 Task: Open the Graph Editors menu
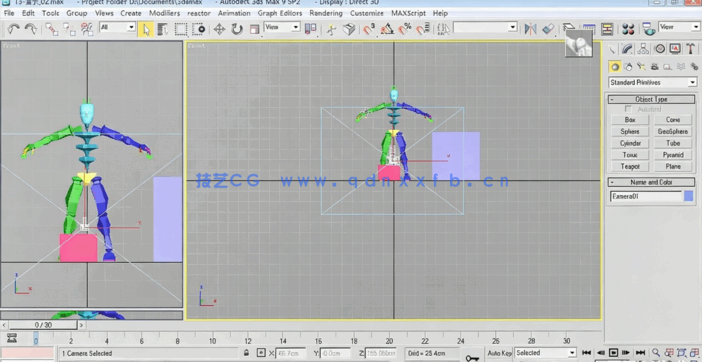[280, 13]
